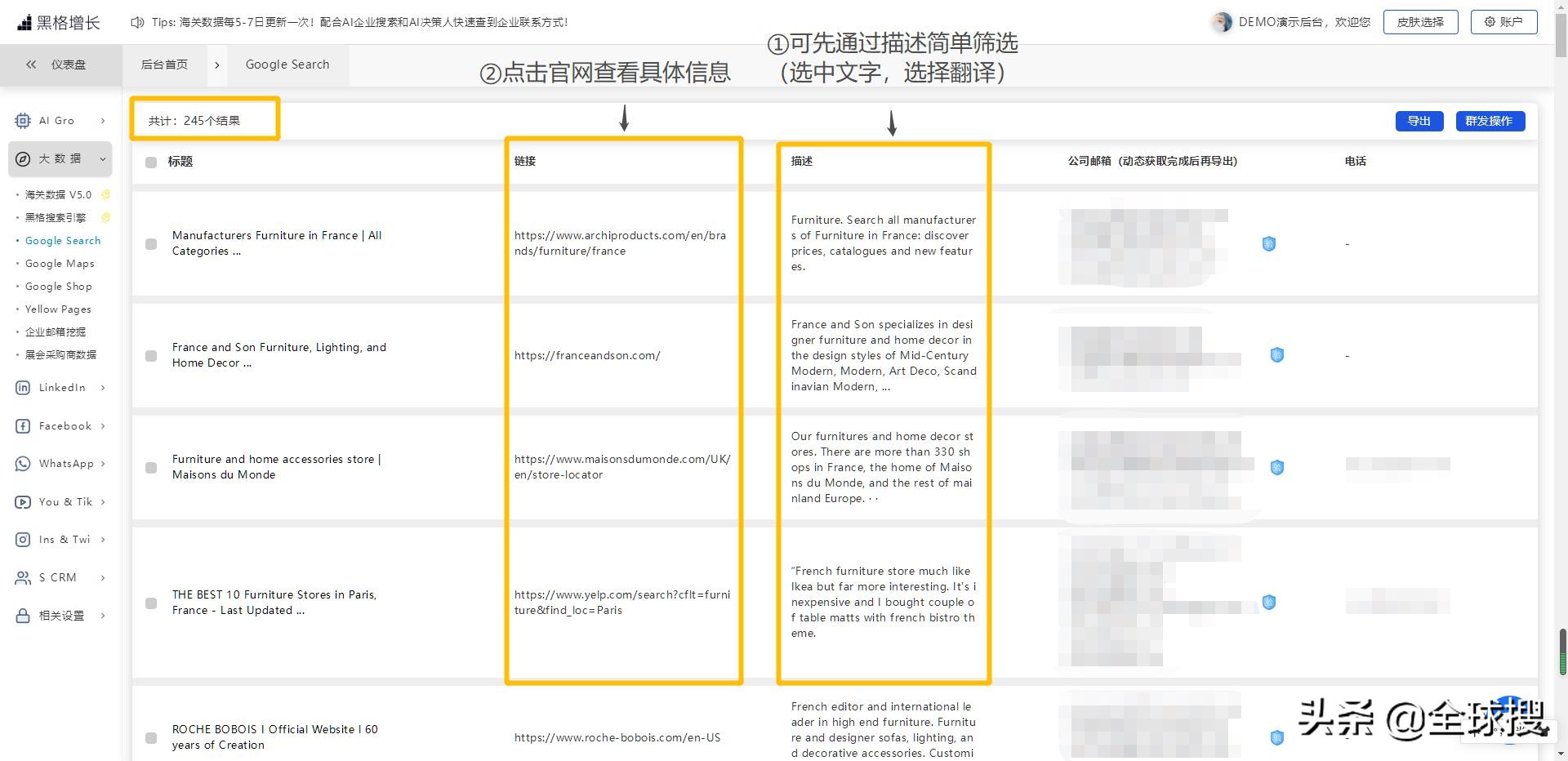Select all rows via the header checkbox

[x=150, y=162]
